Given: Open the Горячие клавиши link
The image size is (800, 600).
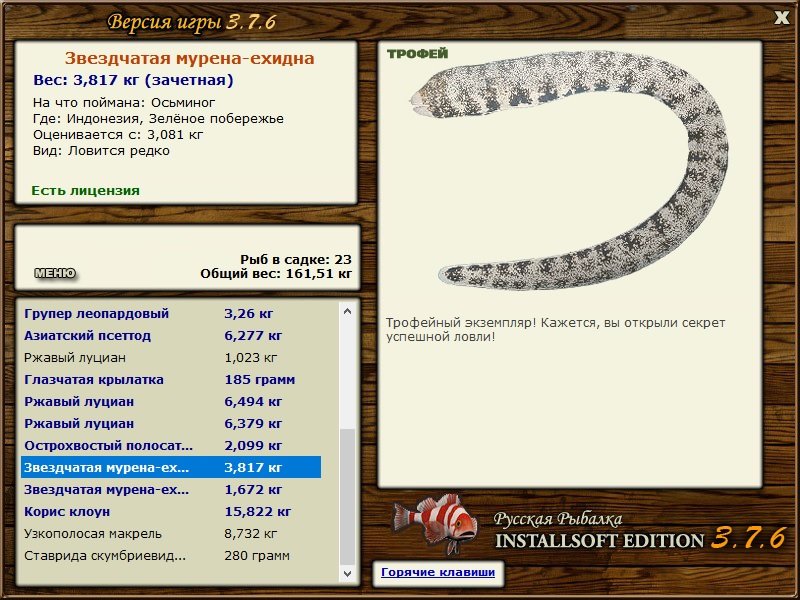Looking at the screenshot, I should 438,572.
